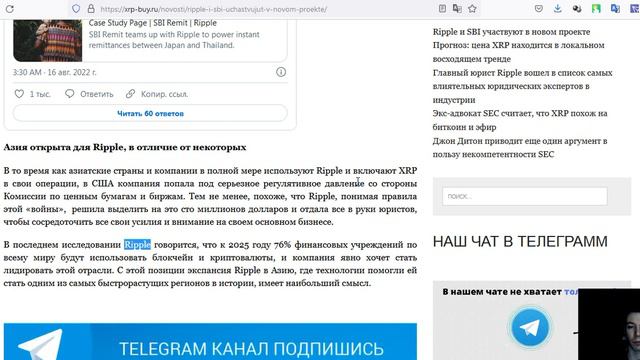This screenshot has height=360, width=640.
Task: Click the paper plane icon on Telegram banner
Action: point(40,345)
